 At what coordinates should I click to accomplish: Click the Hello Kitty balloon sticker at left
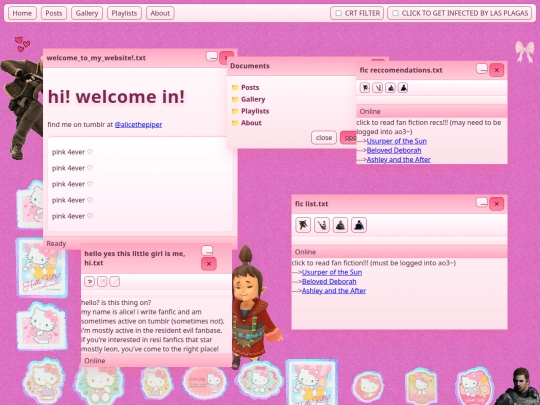(x=42, y=267)
